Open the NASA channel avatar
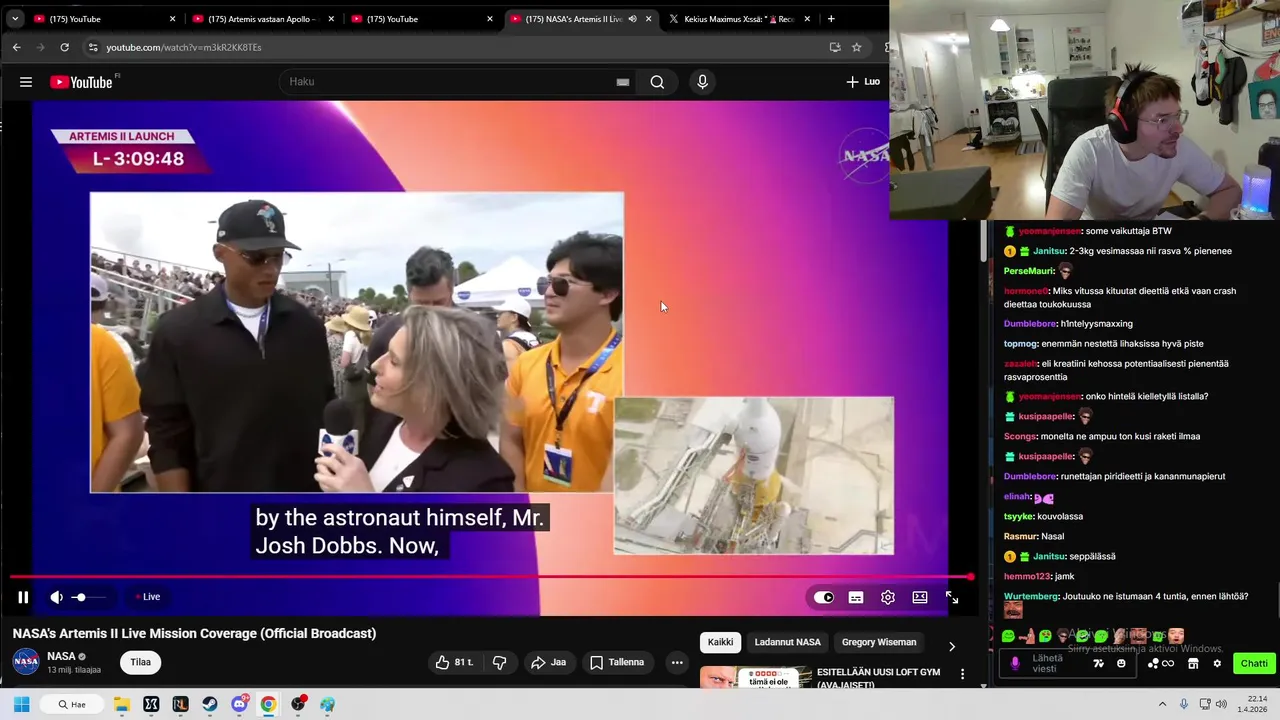Viewport: 1280px width, 720px height. 26,661
